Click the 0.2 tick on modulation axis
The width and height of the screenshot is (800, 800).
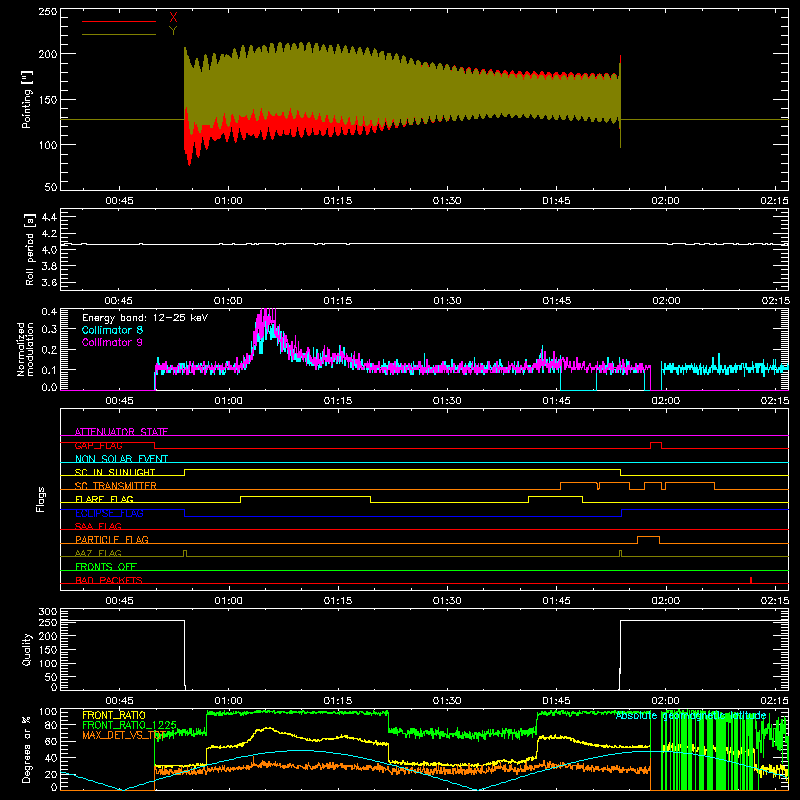click(49, 349)
